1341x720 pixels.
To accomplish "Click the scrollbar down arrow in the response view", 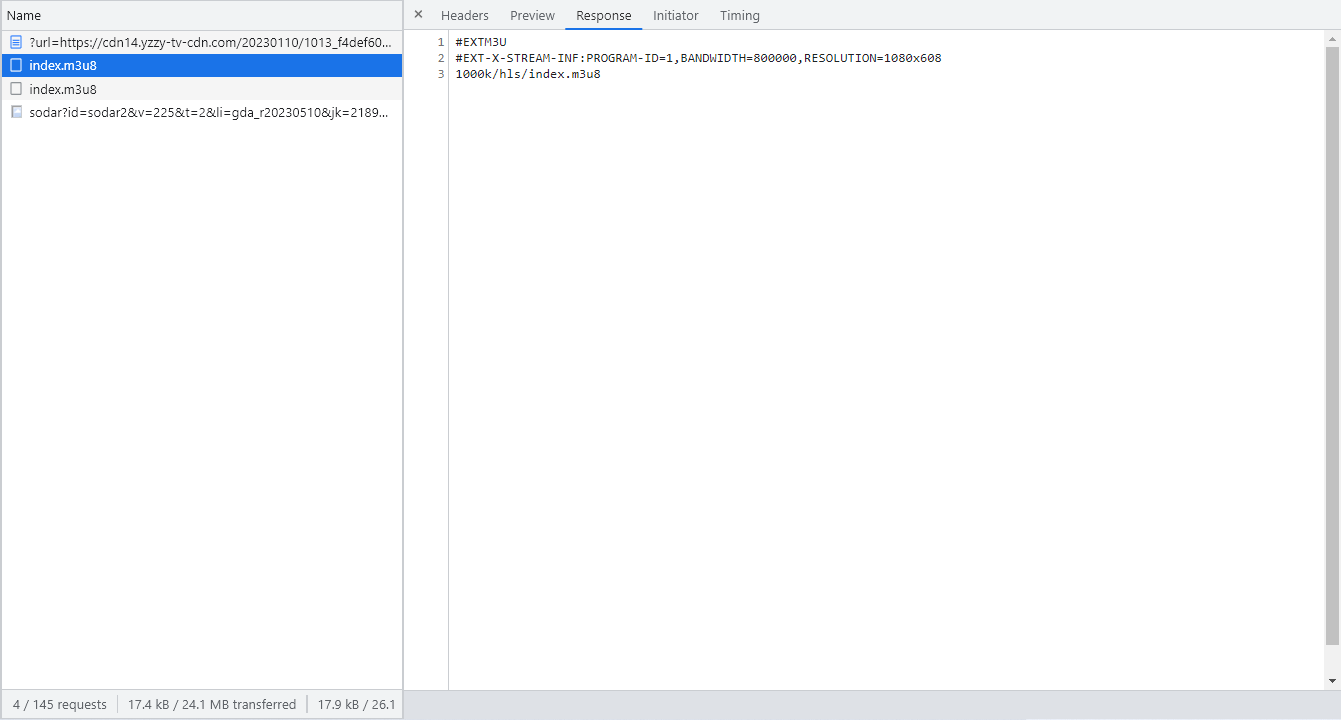I will [1332, 680].
